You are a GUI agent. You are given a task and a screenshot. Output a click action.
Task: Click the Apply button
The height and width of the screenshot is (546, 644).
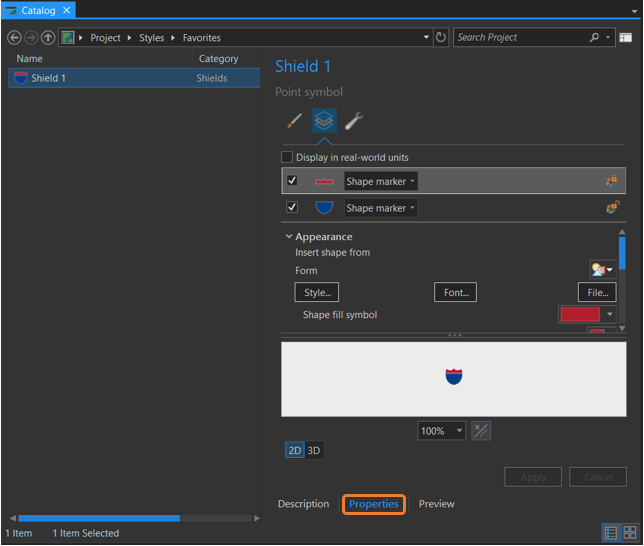pyautogui.click(x=533, y=477)
